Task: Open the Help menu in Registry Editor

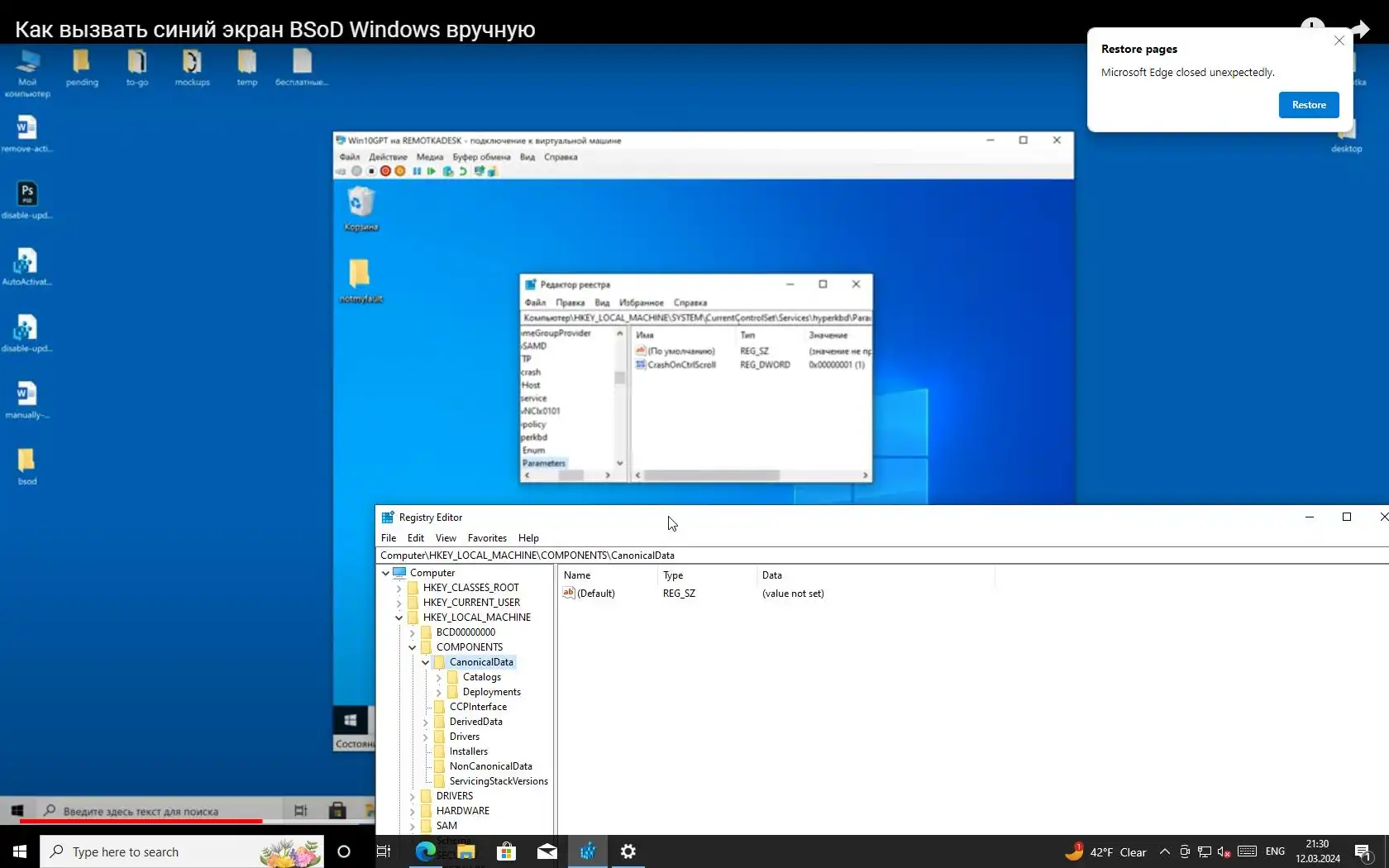Action: click(x=528, y=538)
